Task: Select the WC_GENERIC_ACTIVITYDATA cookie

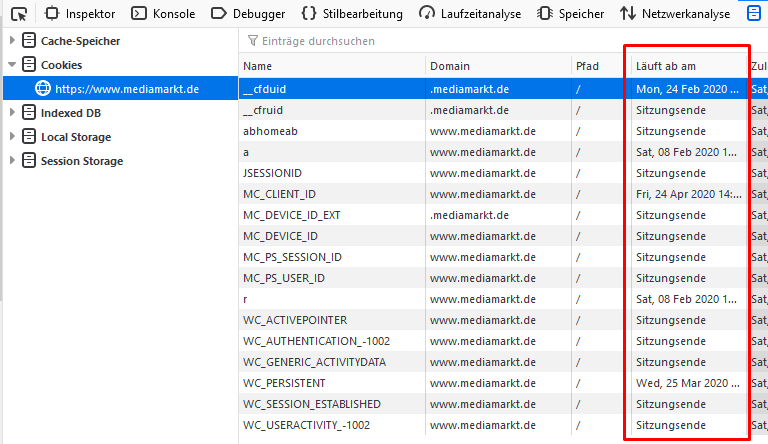Action: 503,363
